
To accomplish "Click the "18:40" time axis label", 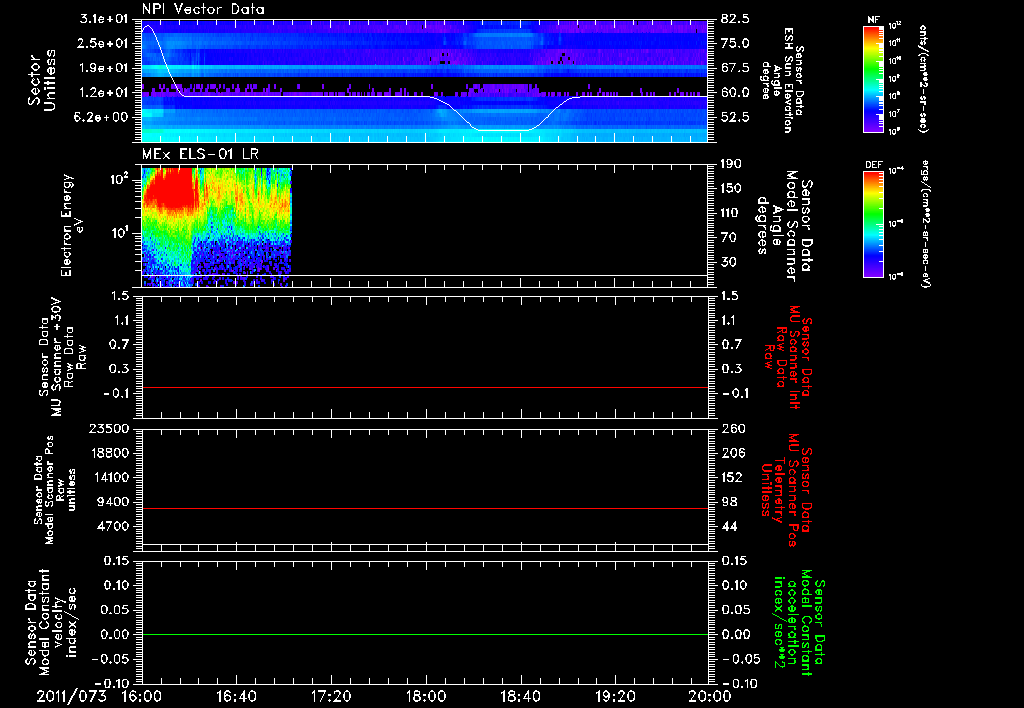I will tap(520, 696).
